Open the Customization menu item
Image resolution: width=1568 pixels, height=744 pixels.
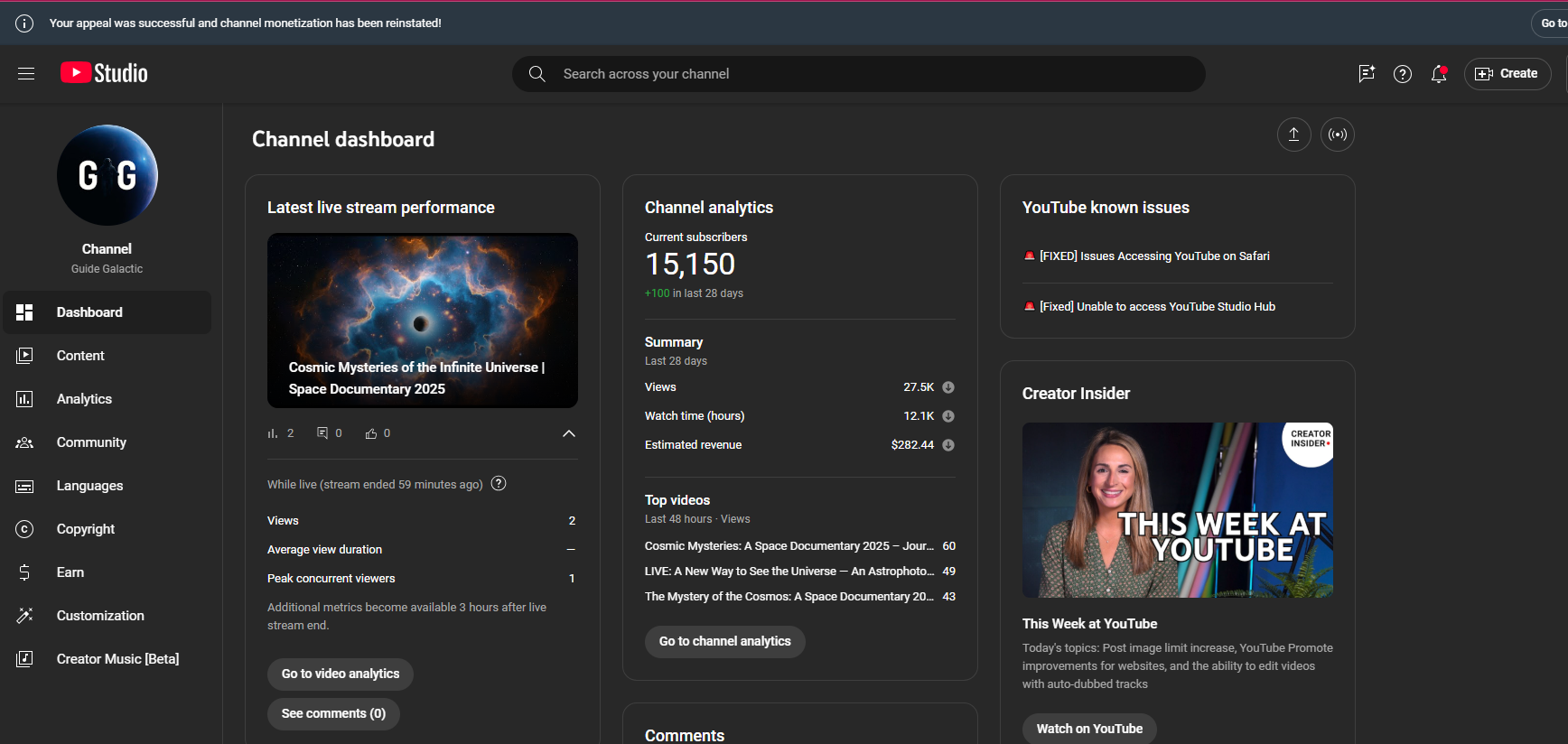pyautogui.click(x=107, y=616)
